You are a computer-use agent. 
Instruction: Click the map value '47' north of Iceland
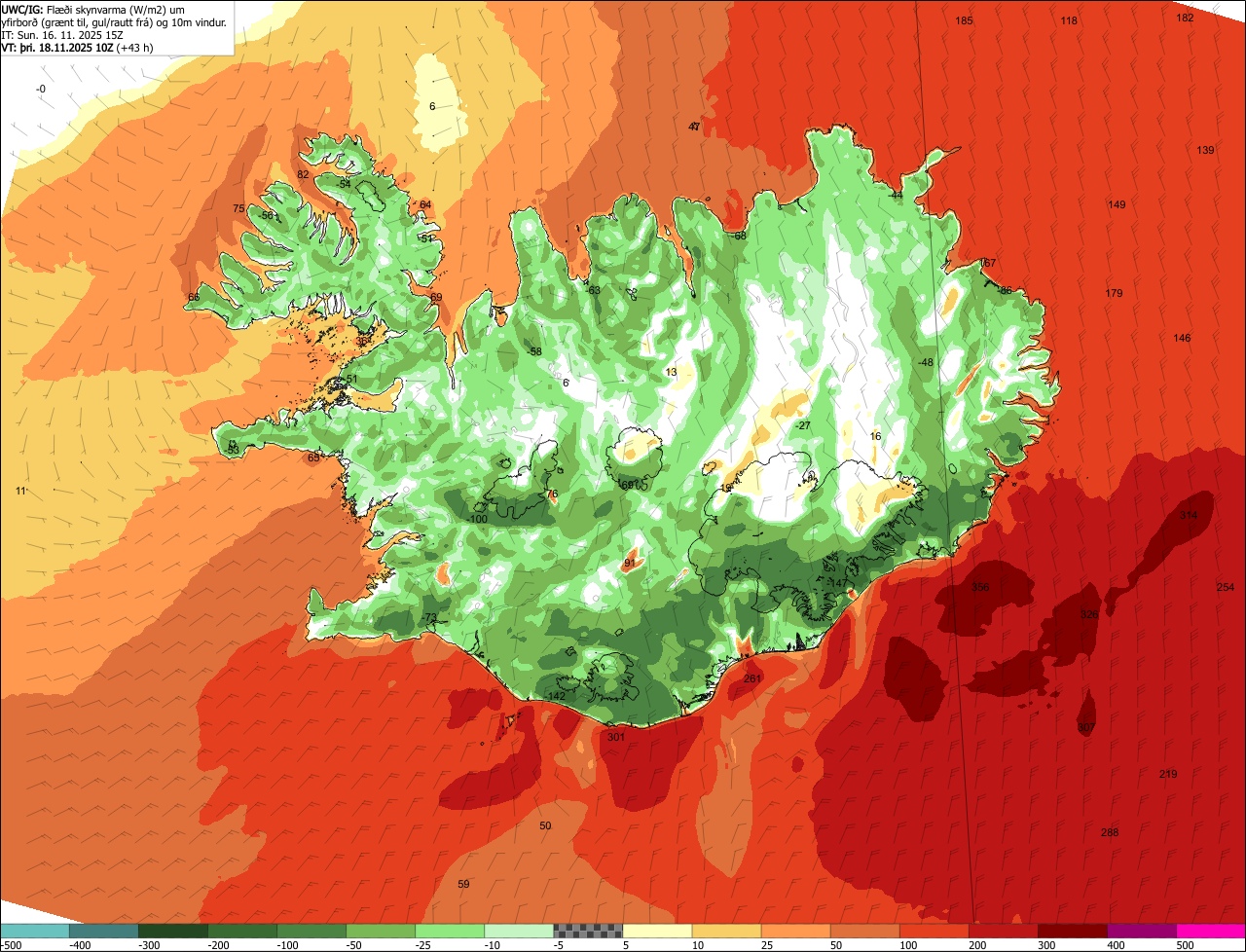pyautogui.click(x=694, y=127)
